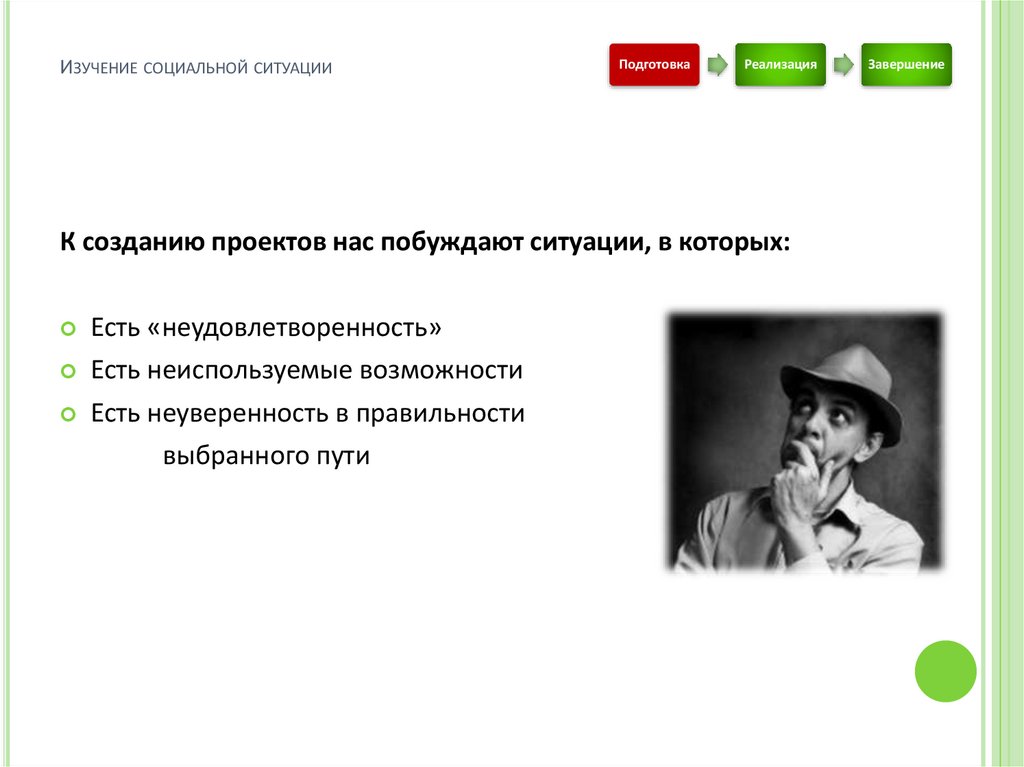Select the Реализация stage block
The width and height of the screenshot is (1024, 767).
(x=781, y=63)
